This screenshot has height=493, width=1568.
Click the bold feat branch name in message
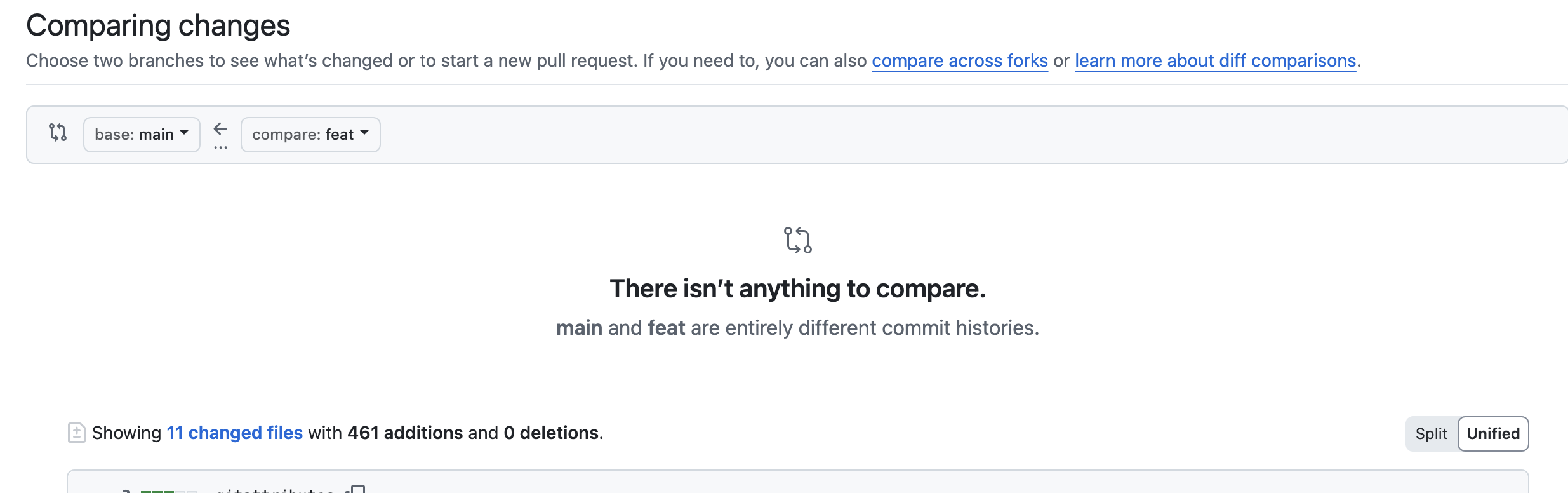click(x=667, y=328)
